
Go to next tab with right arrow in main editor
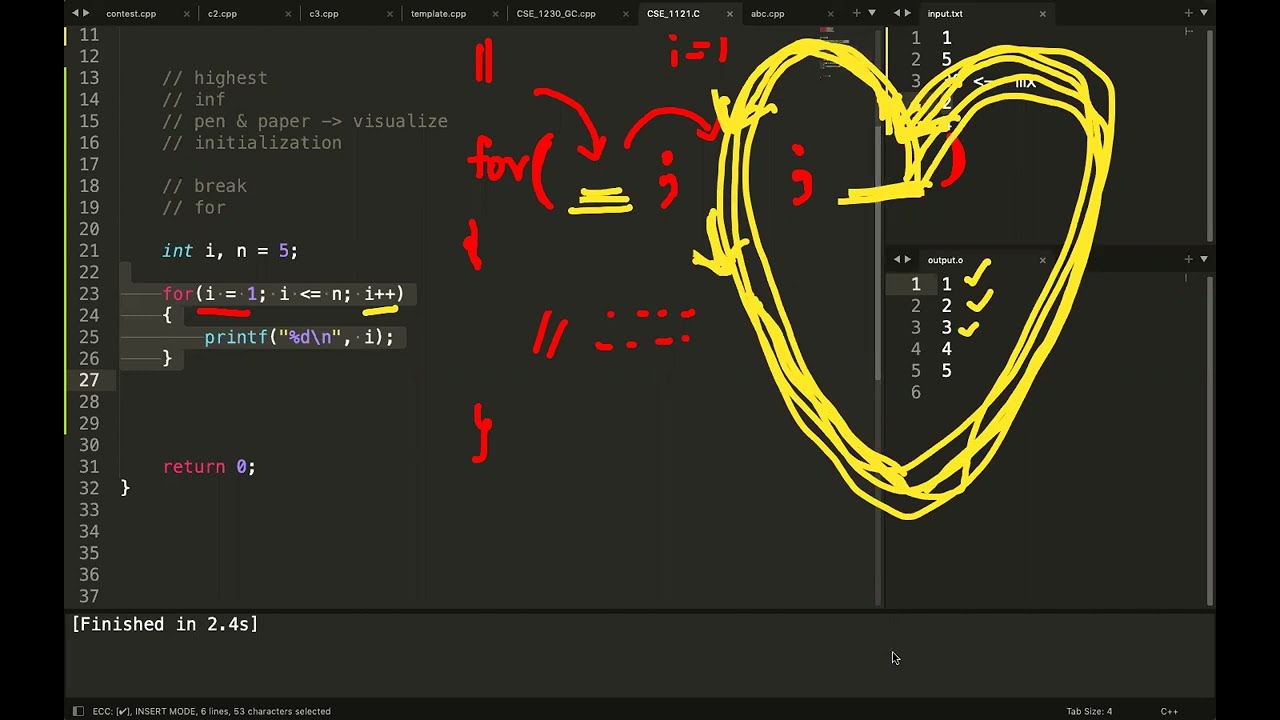pyautogui.click(x=87, y=13)
